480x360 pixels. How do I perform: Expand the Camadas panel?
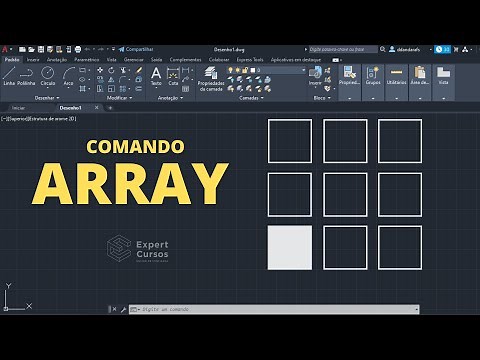[251, 98]
